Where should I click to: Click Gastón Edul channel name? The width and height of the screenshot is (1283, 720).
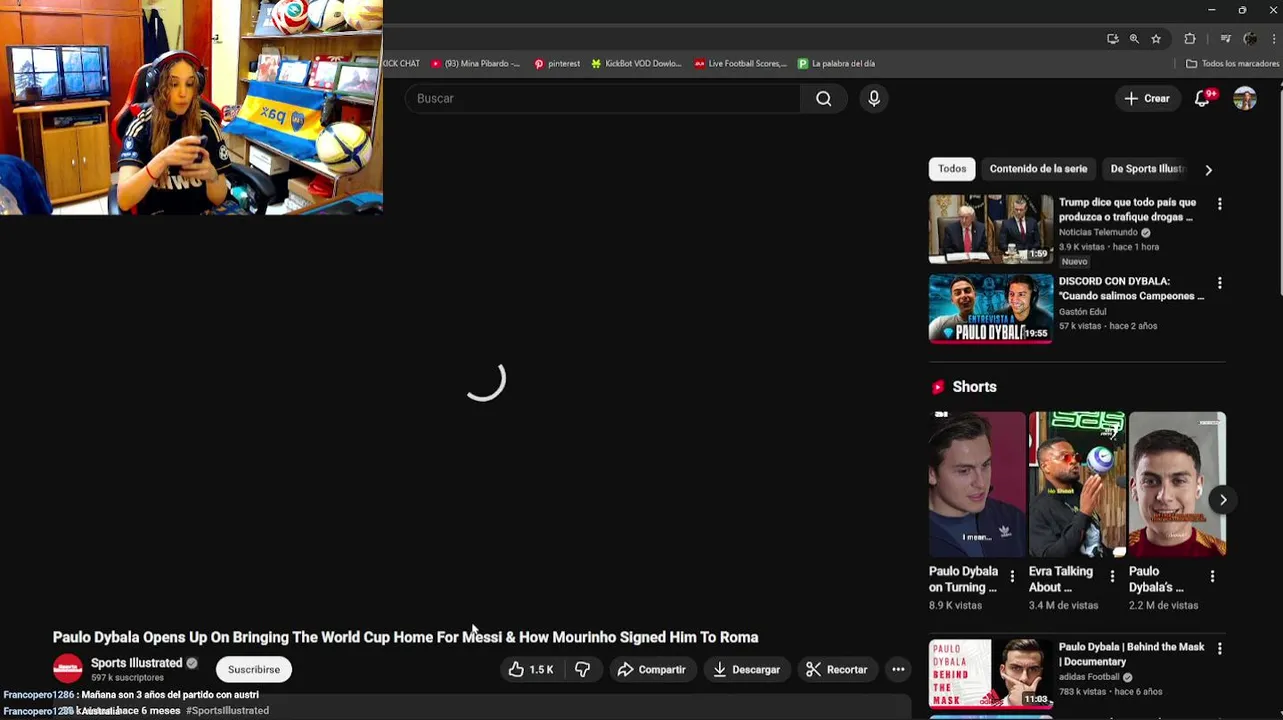tap(1082, 311)
